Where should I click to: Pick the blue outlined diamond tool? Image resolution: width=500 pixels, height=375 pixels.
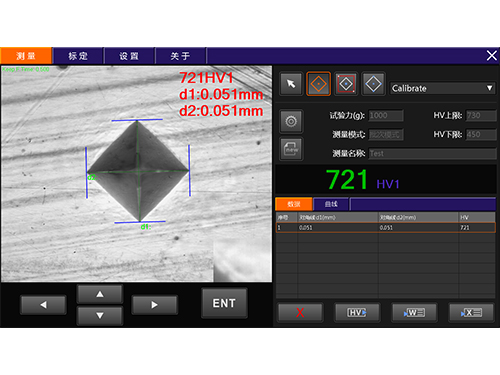[x=373, y=84]
